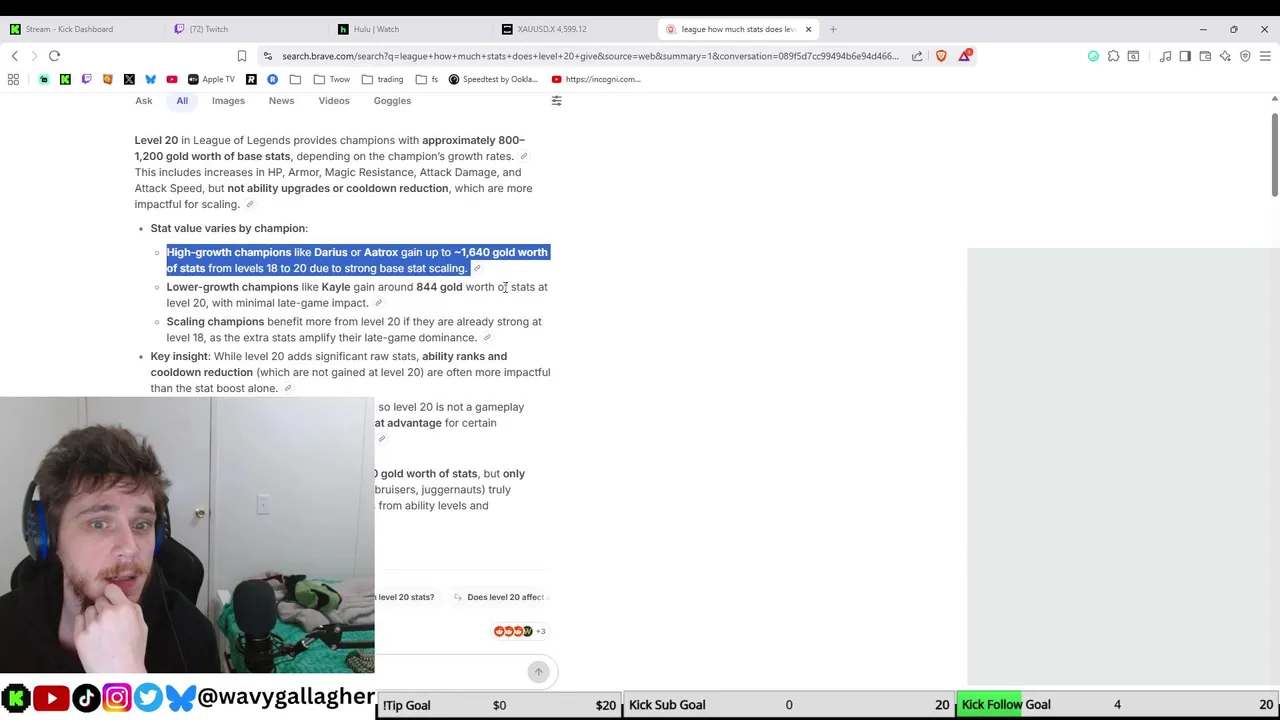This screenshot has height=720, width=1280.
Task: Open citation link after 'late-game dominance'
Action: pos(487,338)
